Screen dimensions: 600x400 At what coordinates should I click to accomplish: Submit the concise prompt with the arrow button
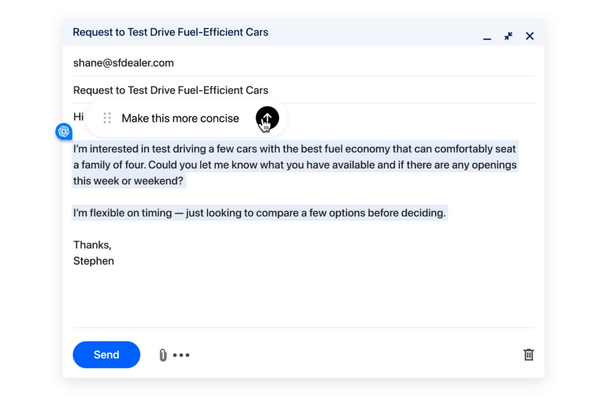click(x=267, y=118)
